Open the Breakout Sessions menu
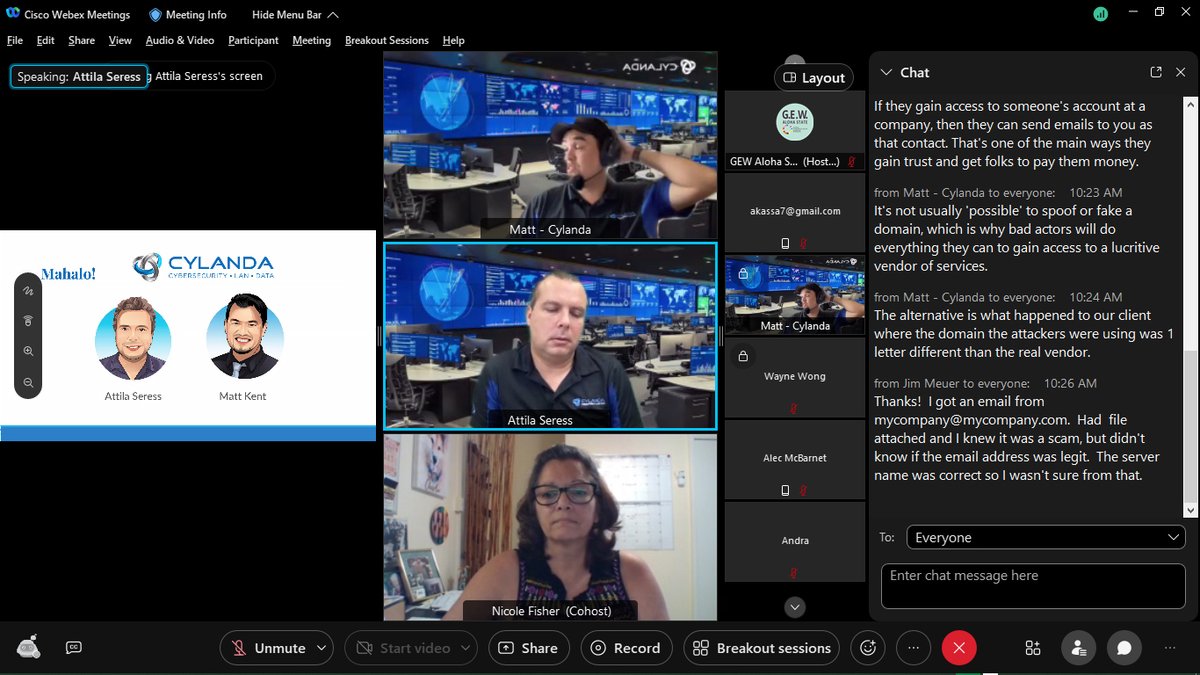 [386, 40]
